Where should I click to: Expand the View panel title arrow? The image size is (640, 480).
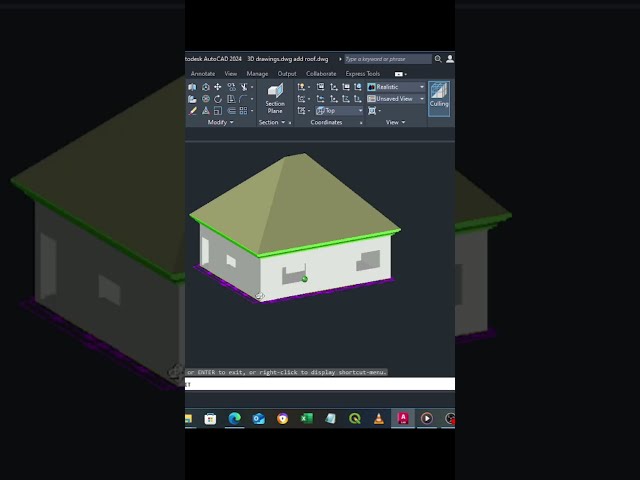(x=403, y=122)
